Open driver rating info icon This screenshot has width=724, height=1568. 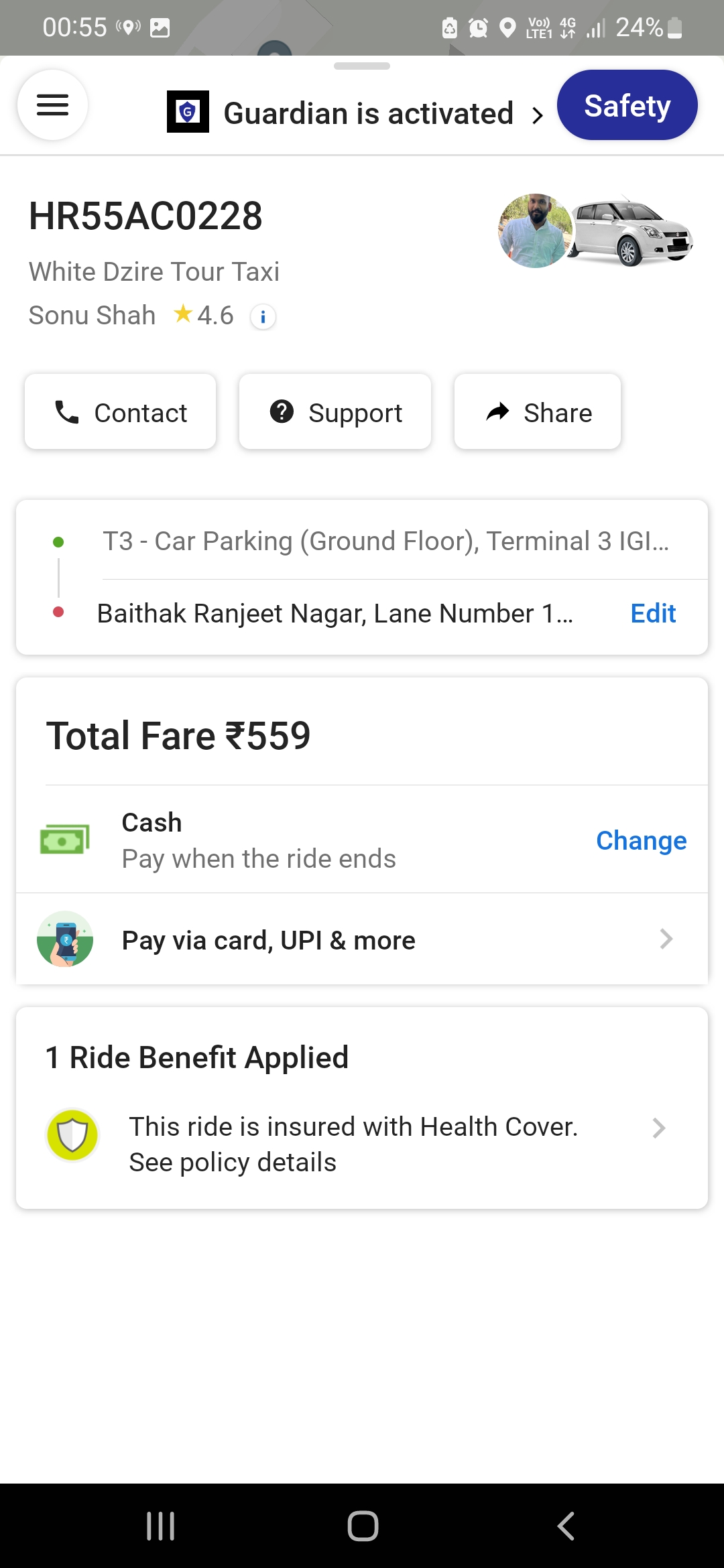coord(263,316)
